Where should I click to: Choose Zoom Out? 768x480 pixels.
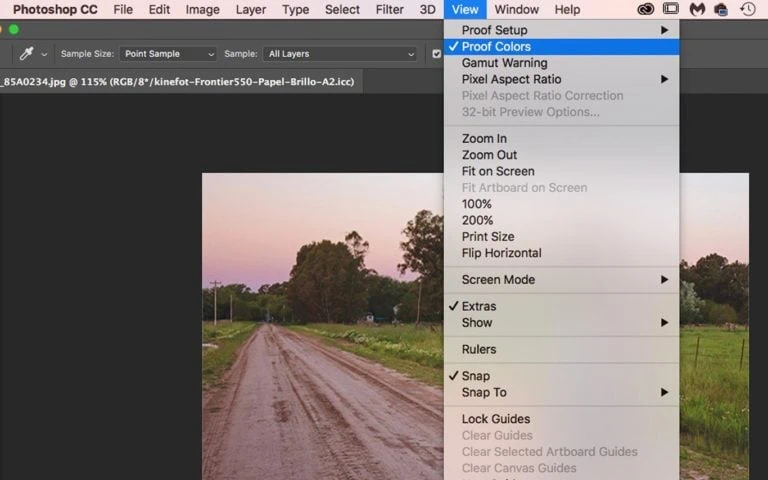[x=561, y=155]
